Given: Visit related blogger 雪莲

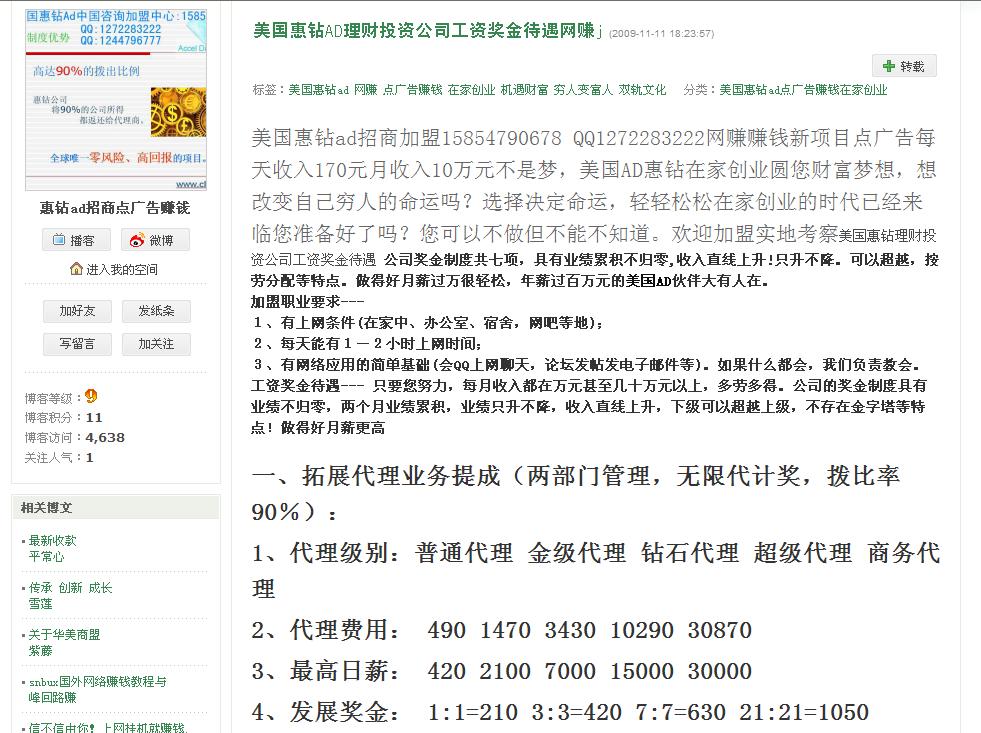Looking at the screenshot, I should pyautogui.click(x=41, y=604).
